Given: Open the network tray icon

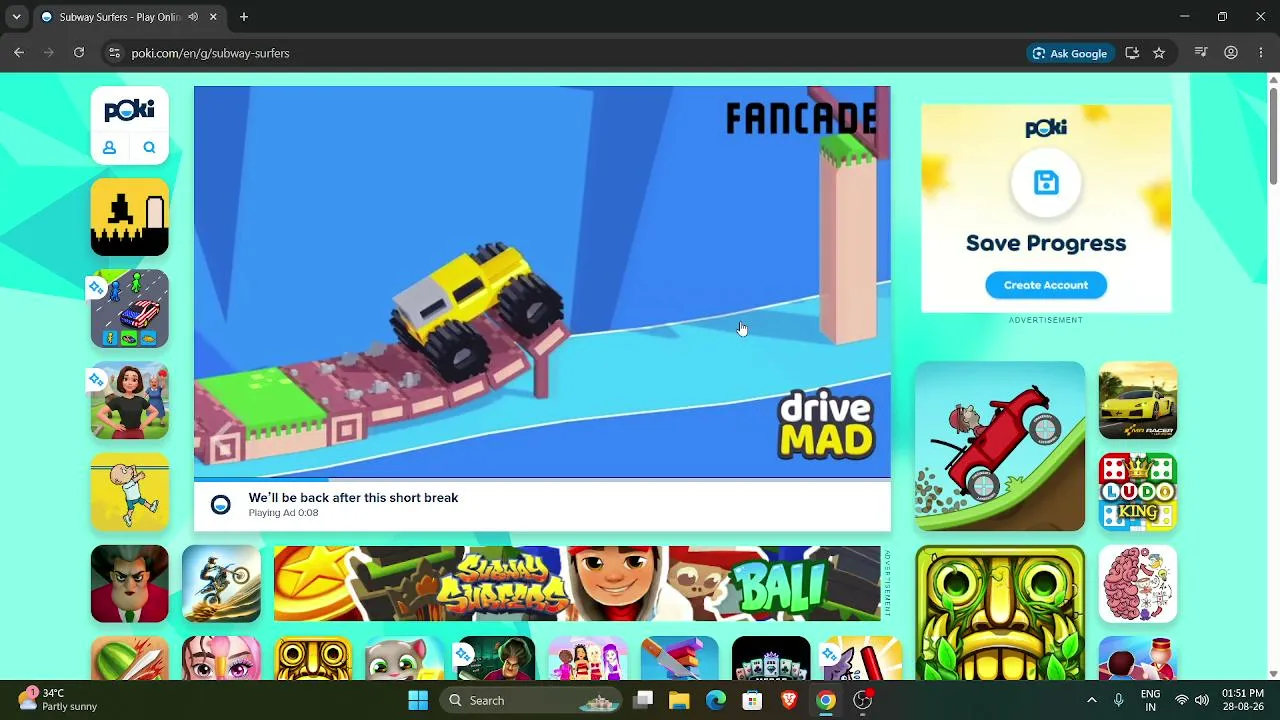Looking at the screenshot, I should click(1182, 700).
